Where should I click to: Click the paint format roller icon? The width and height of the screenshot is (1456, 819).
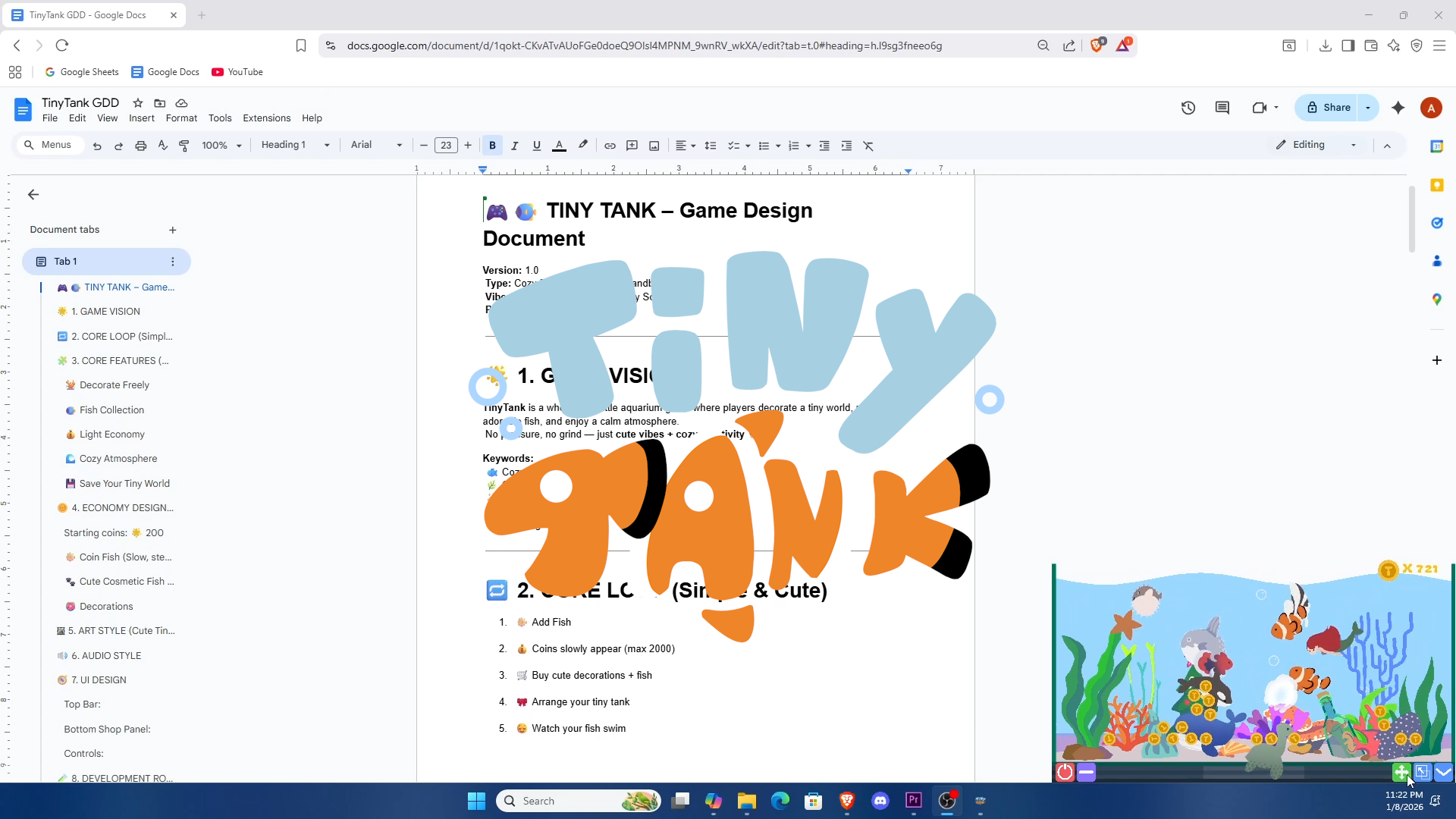pyautogui.click(x=184, y=146)
